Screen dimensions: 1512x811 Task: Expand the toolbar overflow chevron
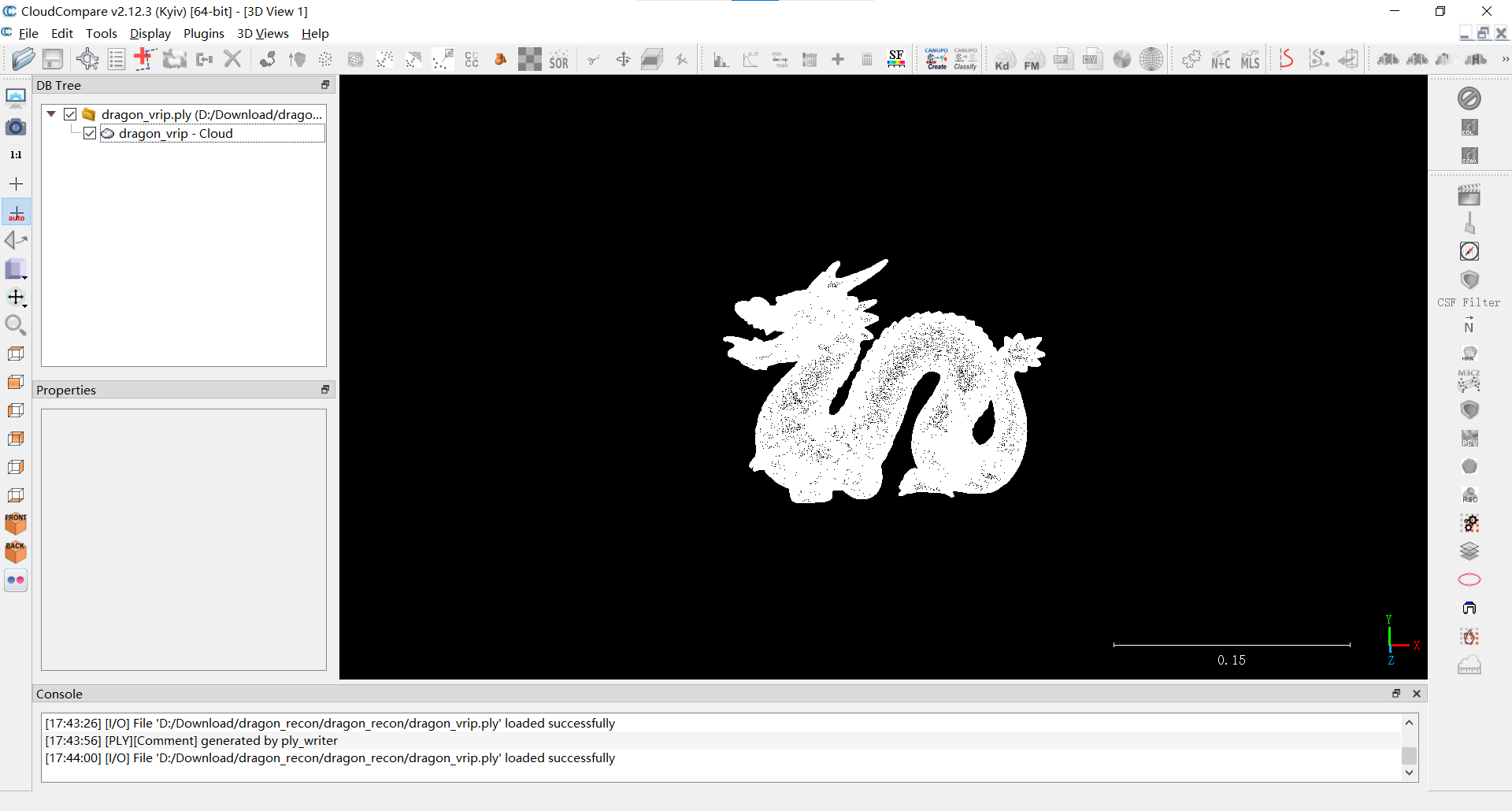1505,59
